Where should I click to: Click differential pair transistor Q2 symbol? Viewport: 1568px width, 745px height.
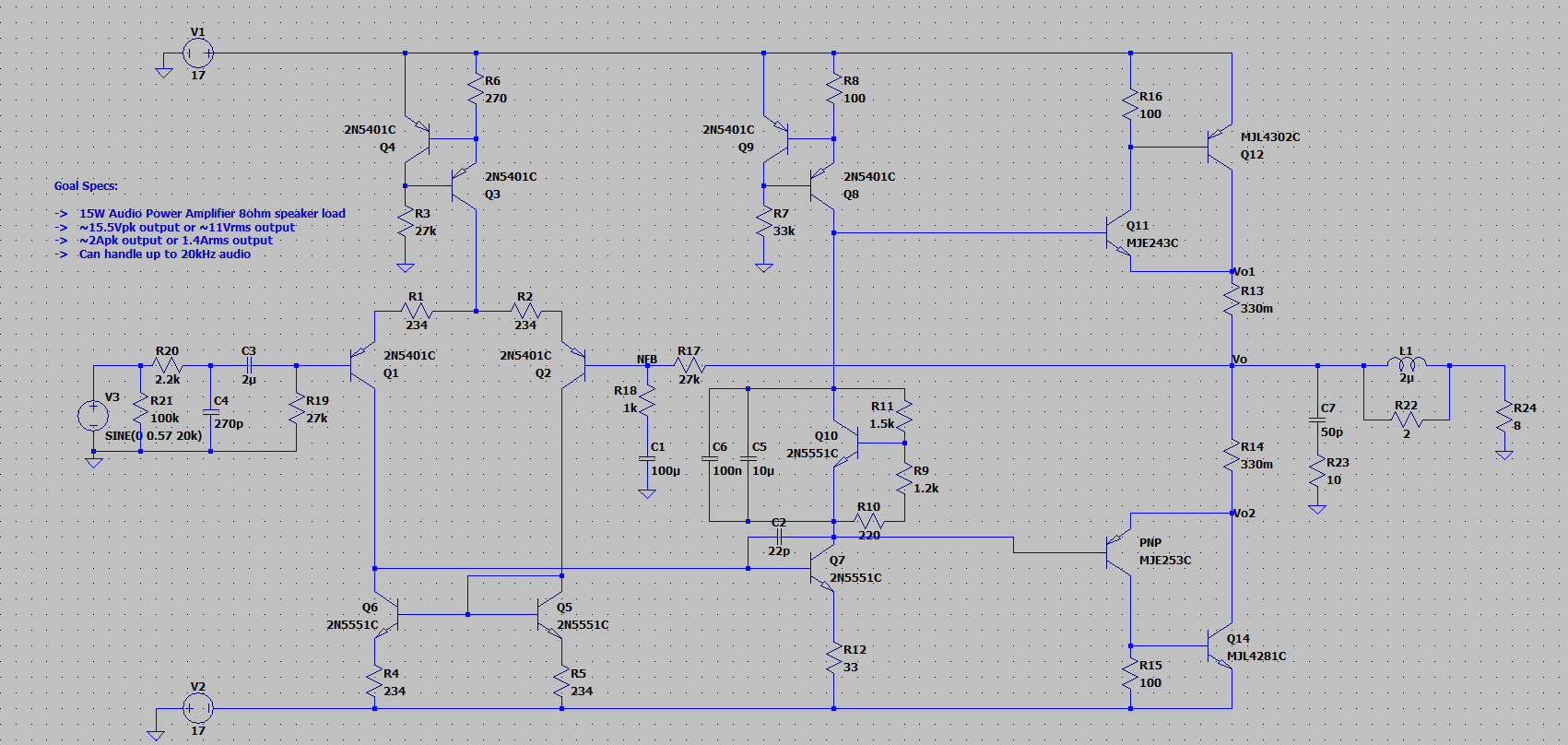point(574,366)
